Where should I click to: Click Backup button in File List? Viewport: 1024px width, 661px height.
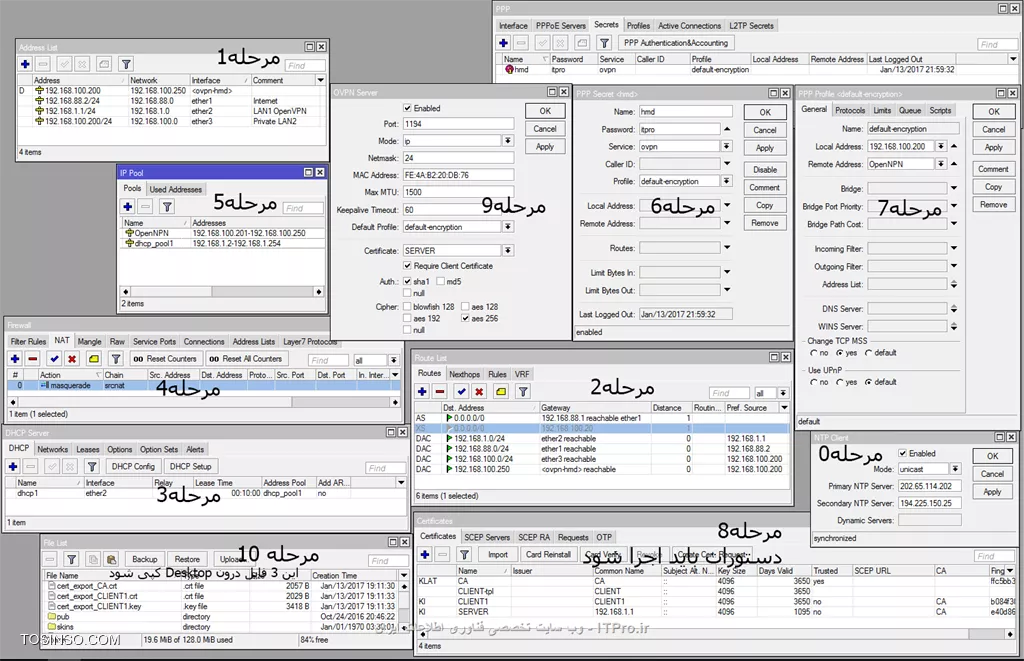click(144, 559)
